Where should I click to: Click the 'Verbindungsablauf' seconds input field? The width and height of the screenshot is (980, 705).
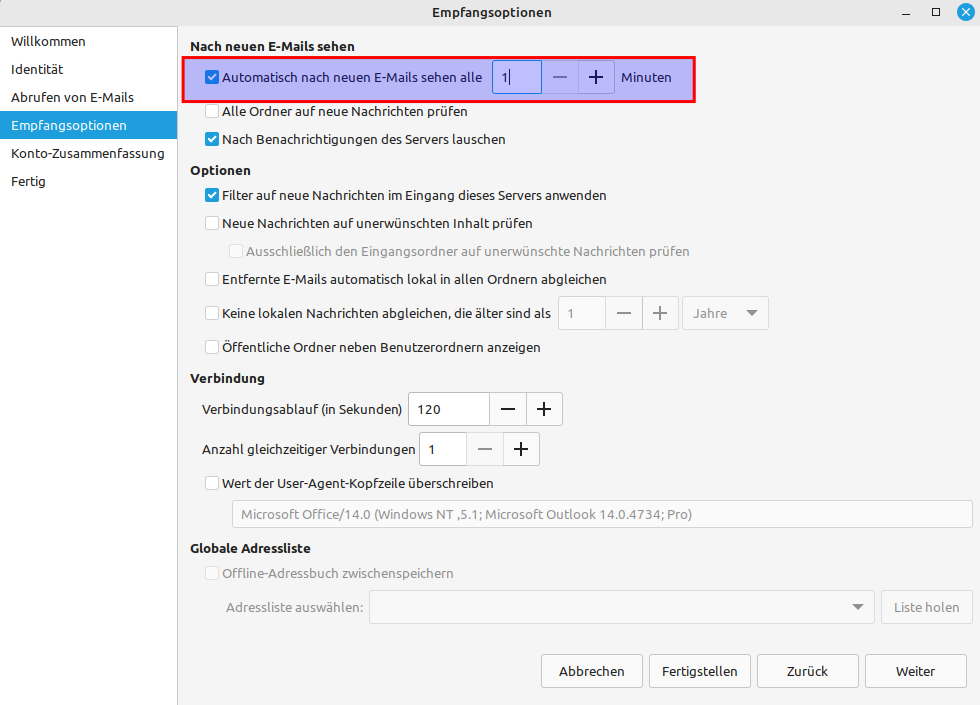pyautogui.click(x=449, y=409)
